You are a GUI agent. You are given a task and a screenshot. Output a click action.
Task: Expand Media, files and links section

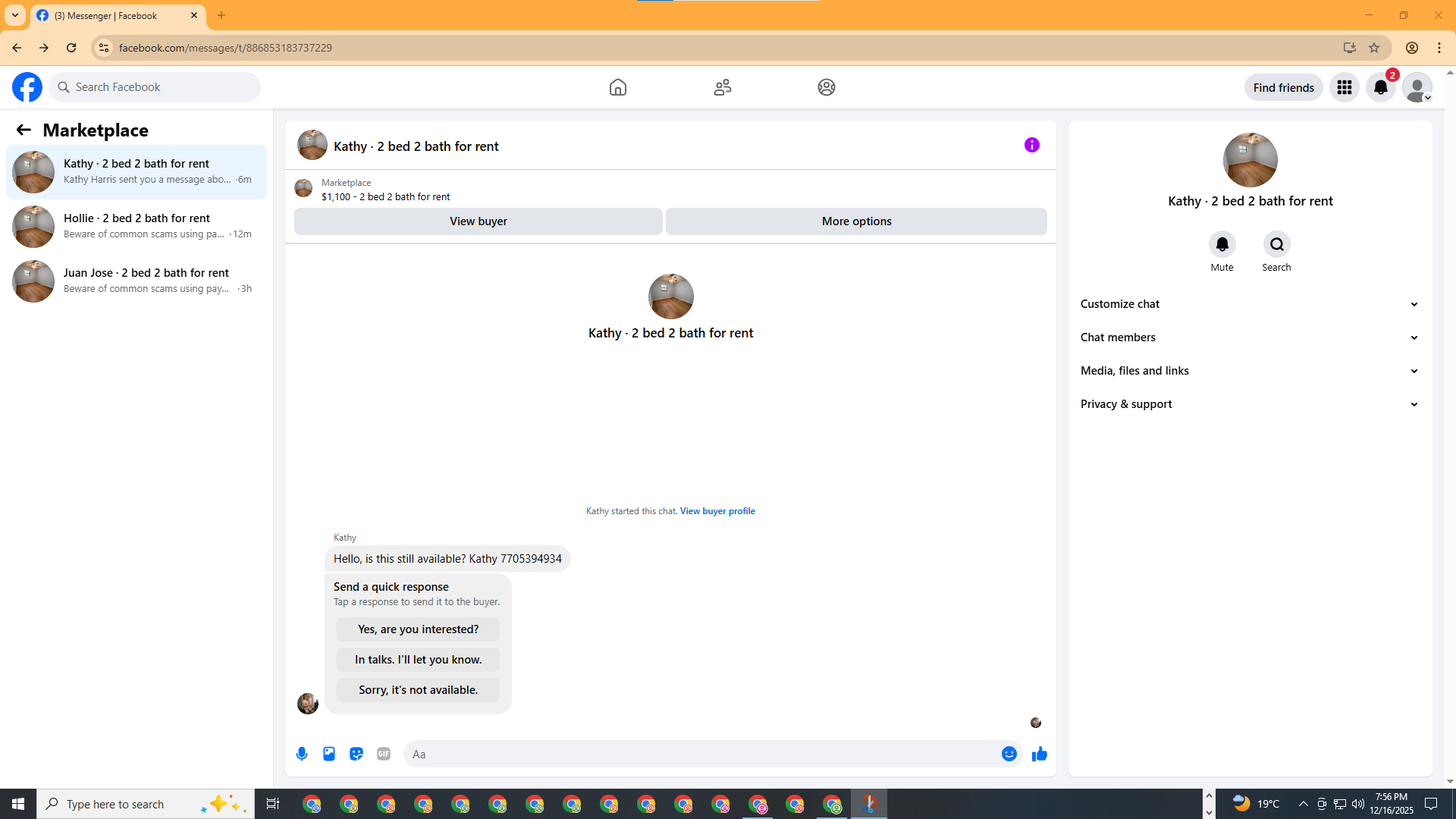click(x=1250, y=371)
